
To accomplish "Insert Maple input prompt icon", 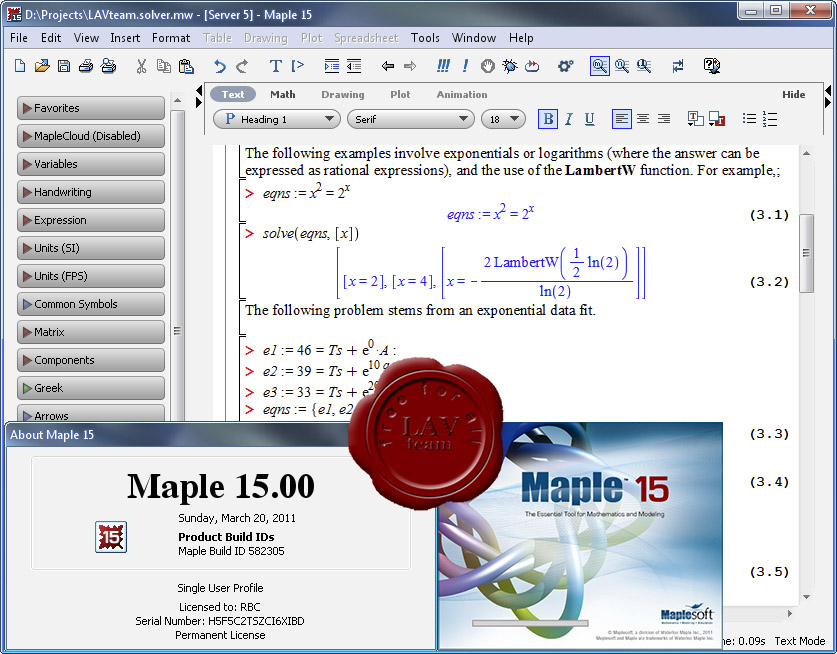I will tap(297, 66).
